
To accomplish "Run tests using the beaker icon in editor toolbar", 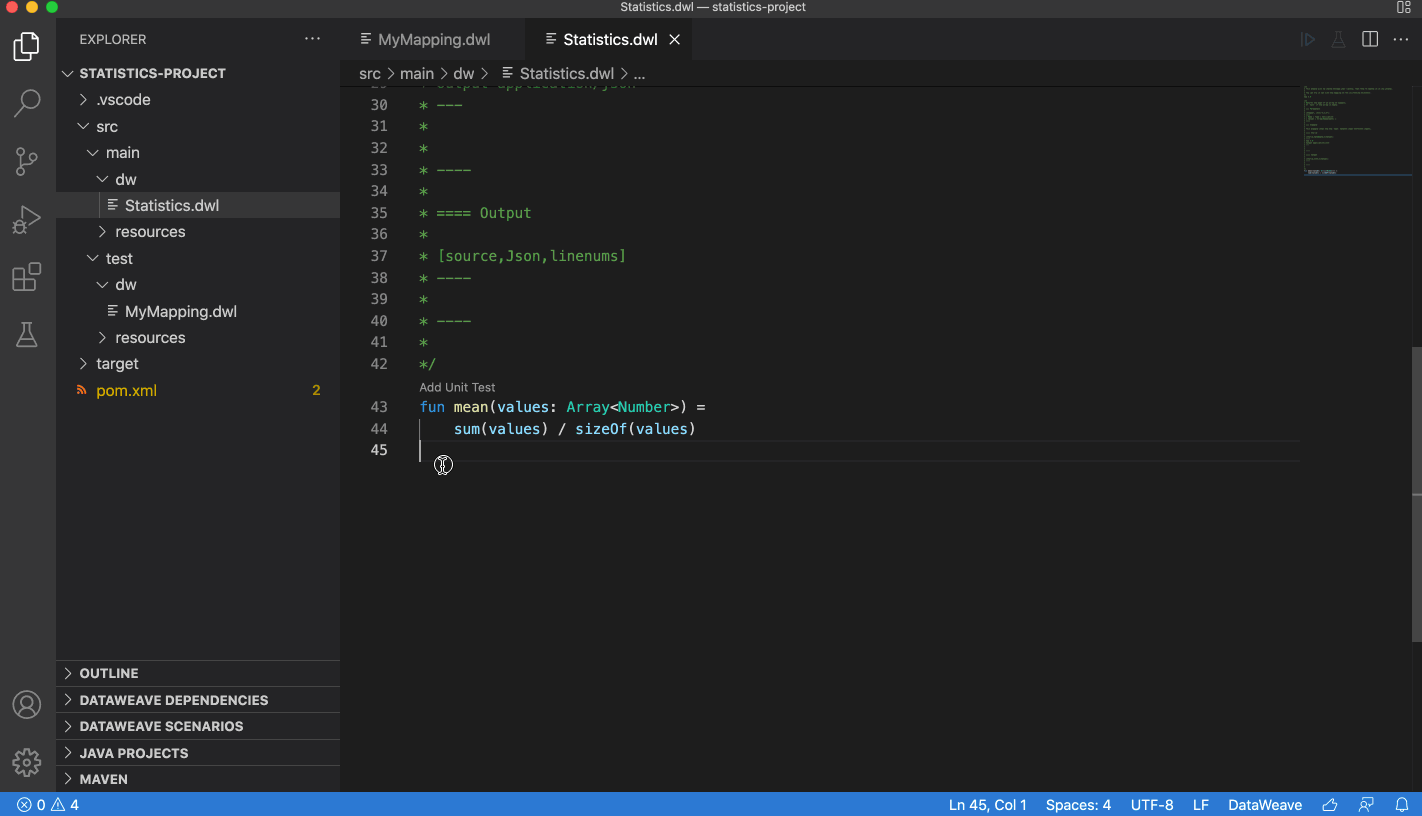I will 1338,39.
